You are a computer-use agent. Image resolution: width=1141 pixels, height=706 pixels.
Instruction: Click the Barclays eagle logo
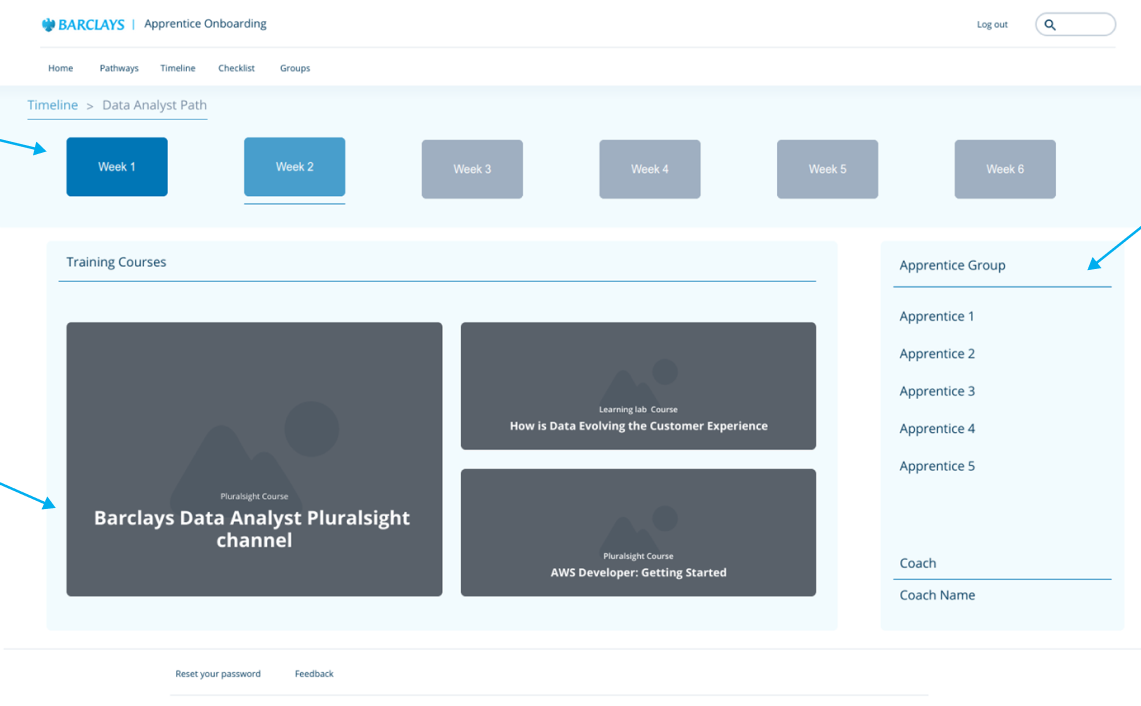(49, 25)
